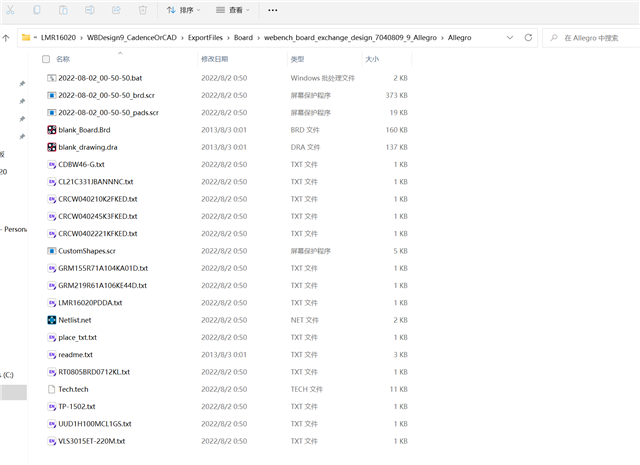Click the first pin icon in sidebar
Image resolution: width=640 pixels, height=465 pixels.
[22, 84]
